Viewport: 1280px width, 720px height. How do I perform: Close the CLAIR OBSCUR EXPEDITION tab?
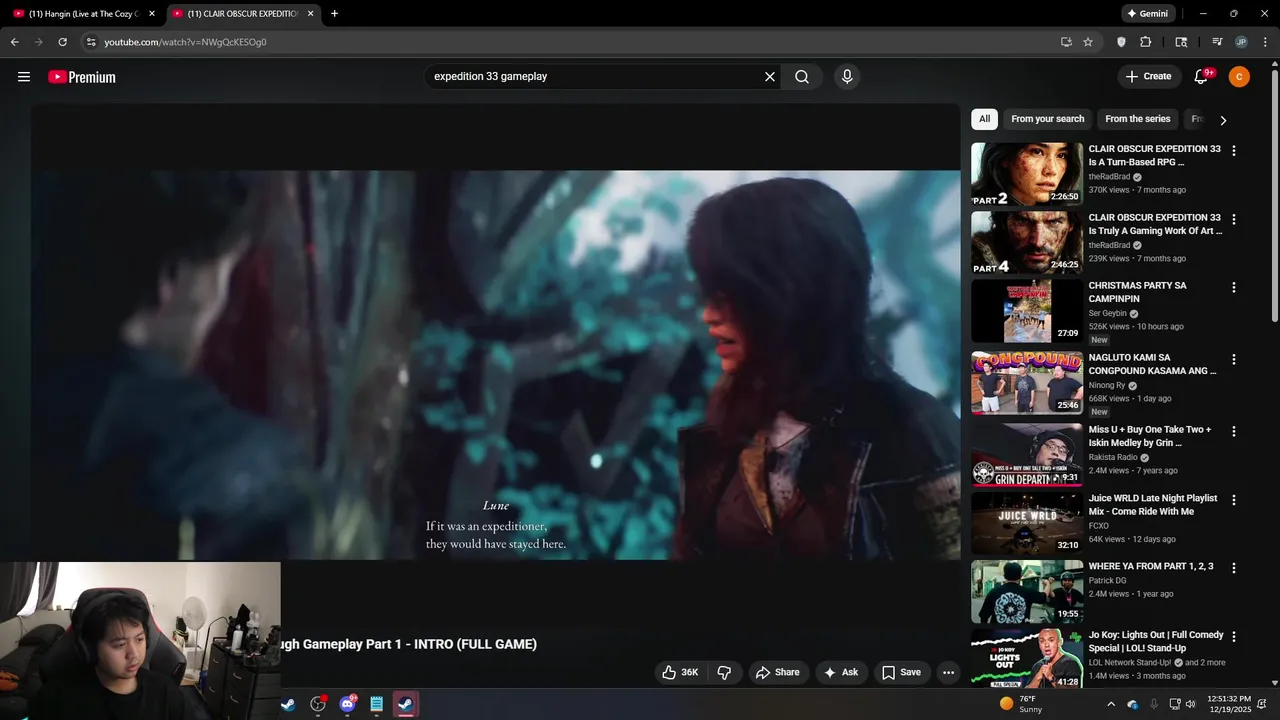coord(311,14)
